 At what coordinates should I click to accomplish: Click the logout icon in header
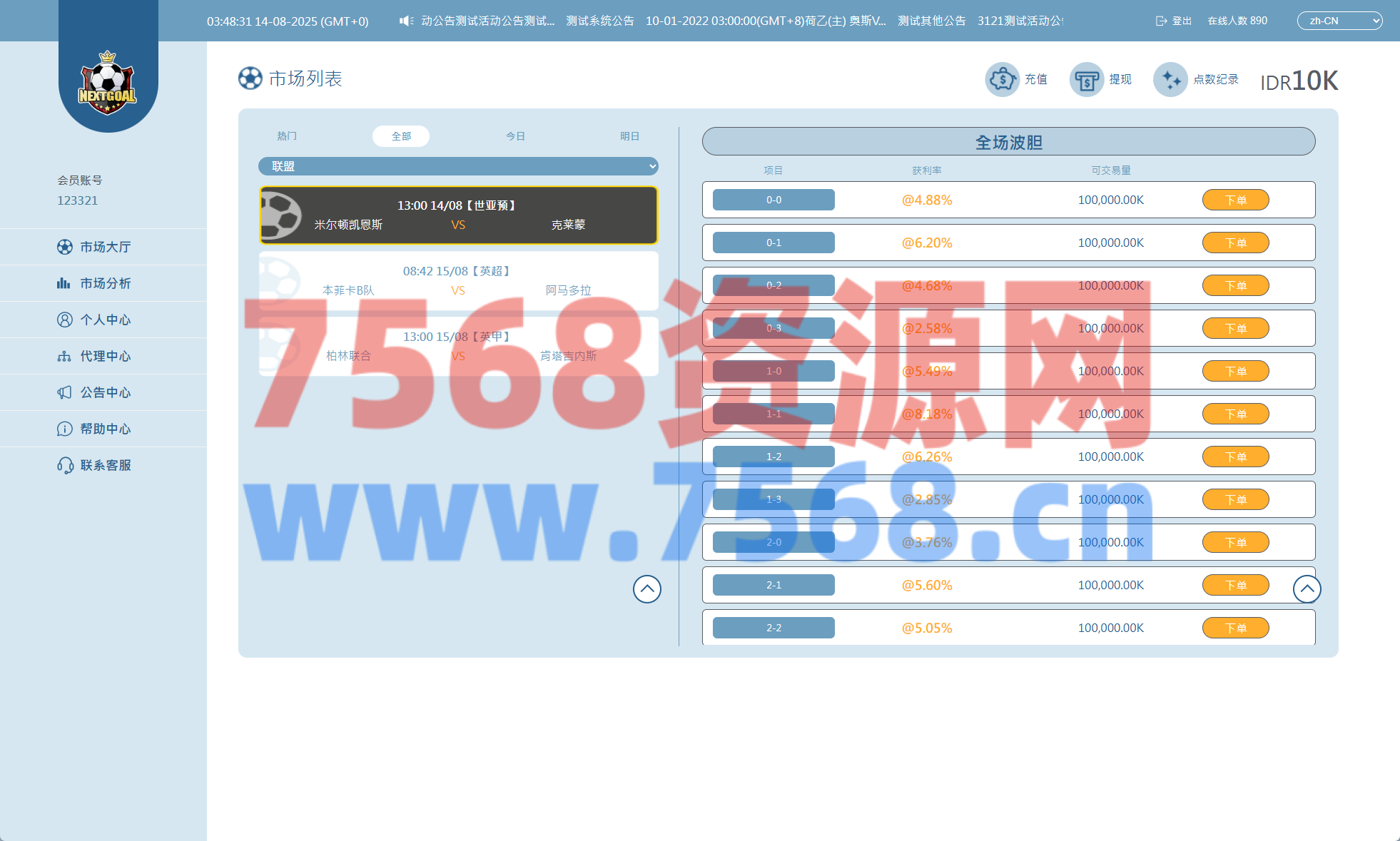coord(1161,21)
